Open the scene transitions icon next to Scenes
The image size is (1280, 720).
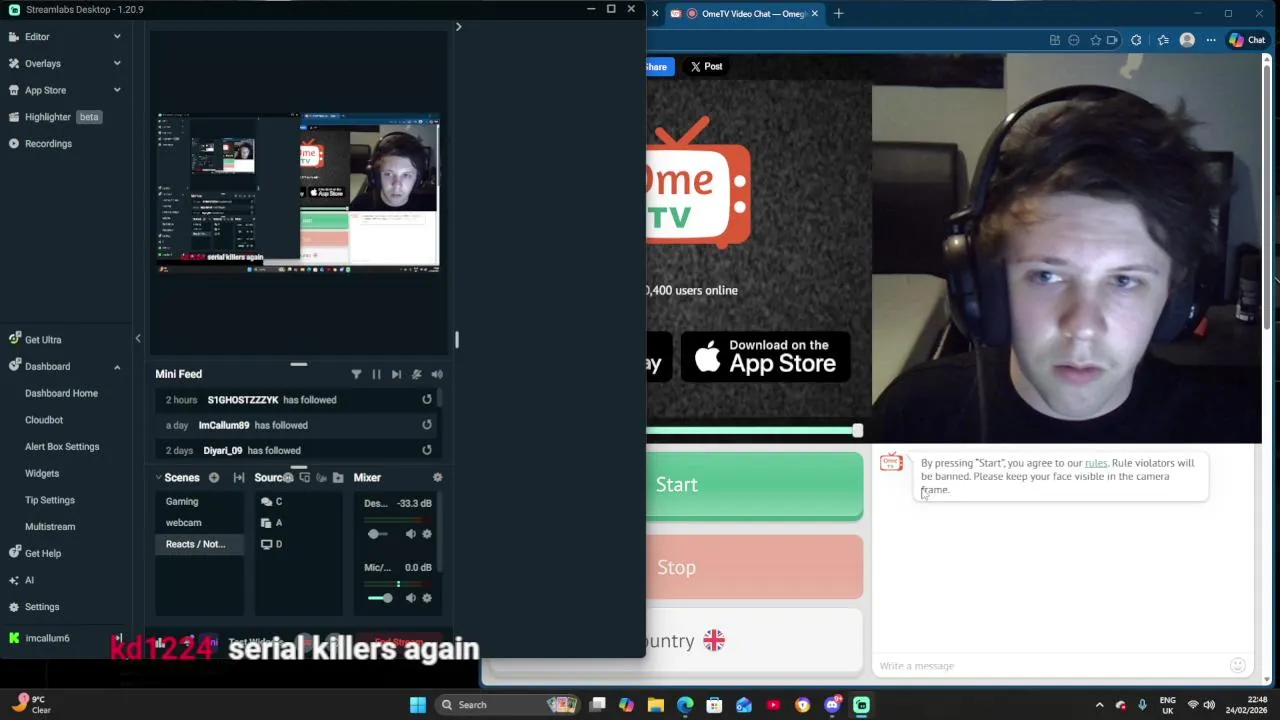pyautogui.click(x=238, y=478)
